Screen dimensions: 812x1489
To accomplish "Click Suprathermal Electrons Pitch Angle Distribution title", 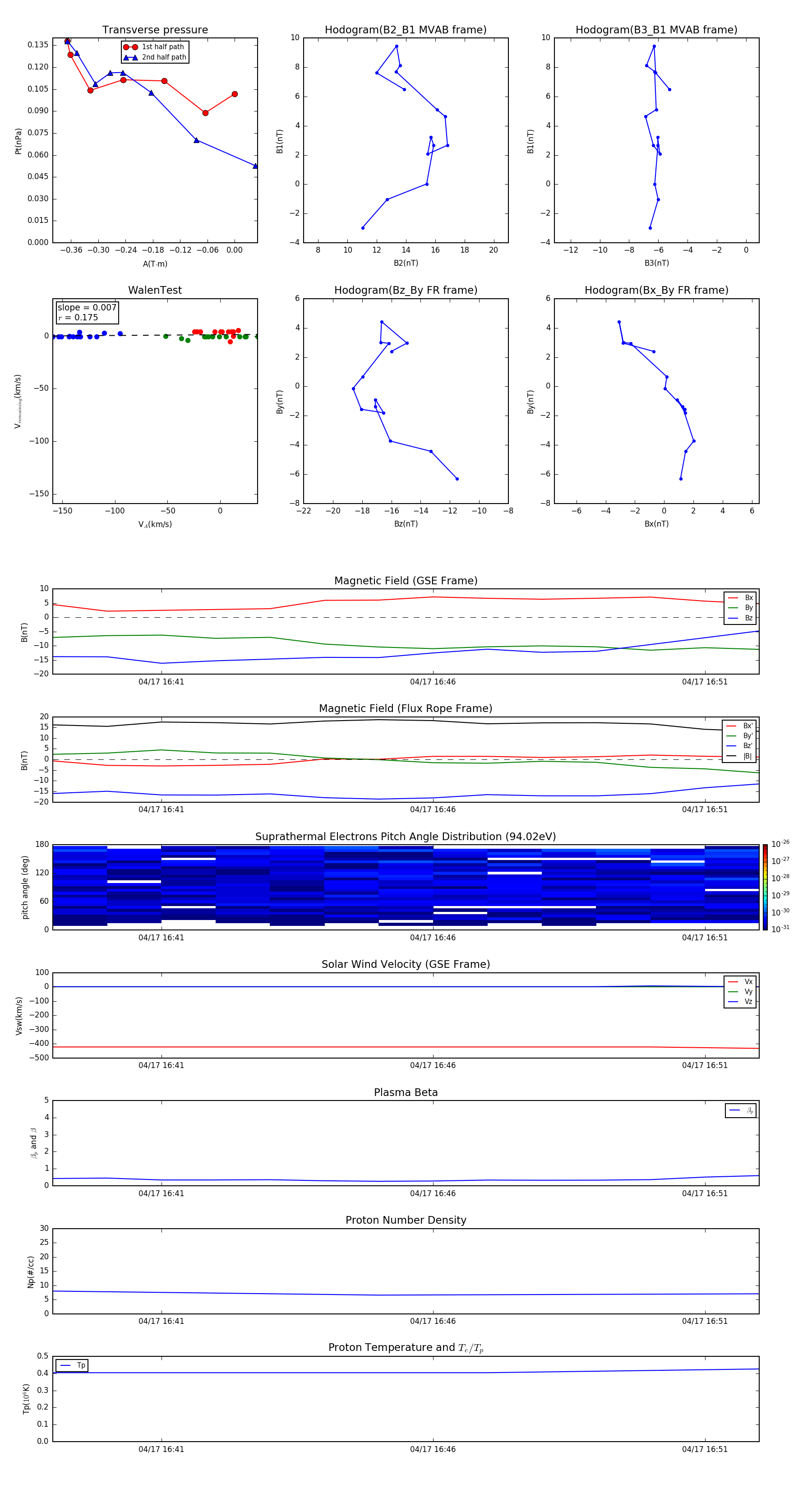I will (406, 837).
